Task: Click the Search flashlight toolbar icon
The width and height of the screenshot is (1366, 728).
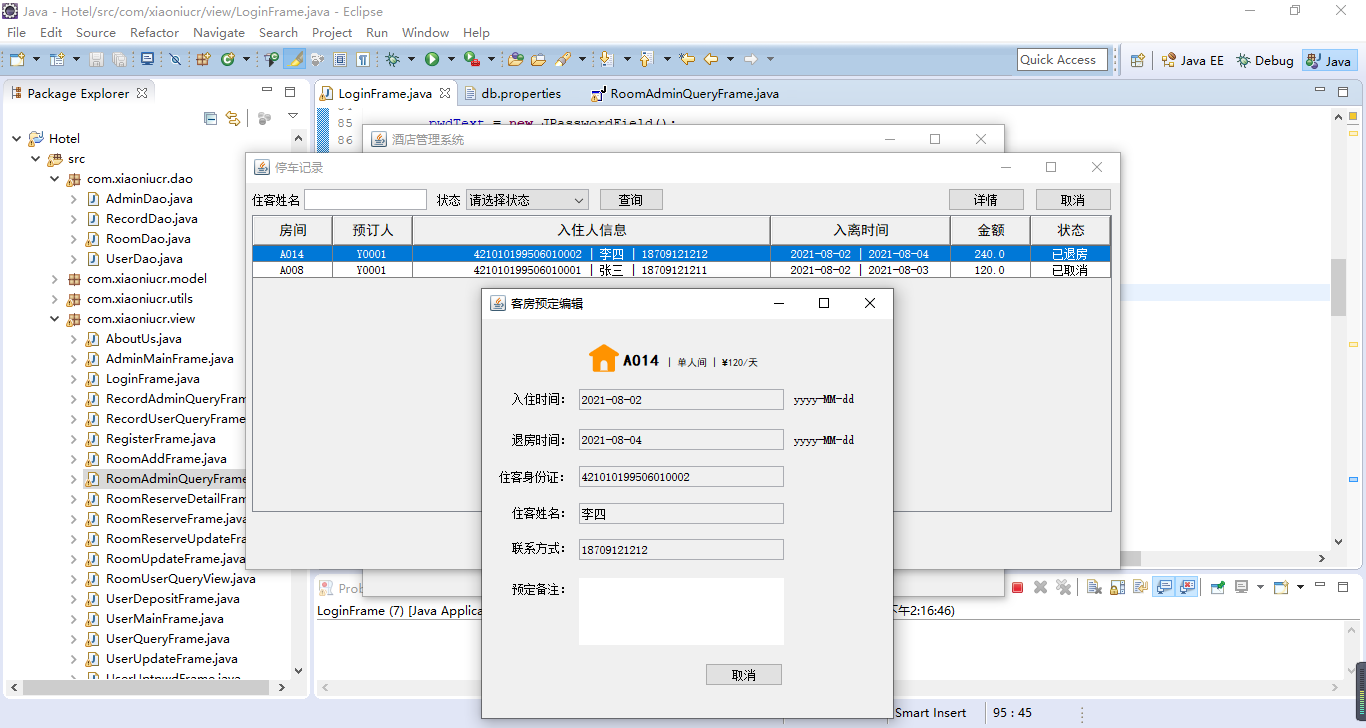Action: pos(562,60)
